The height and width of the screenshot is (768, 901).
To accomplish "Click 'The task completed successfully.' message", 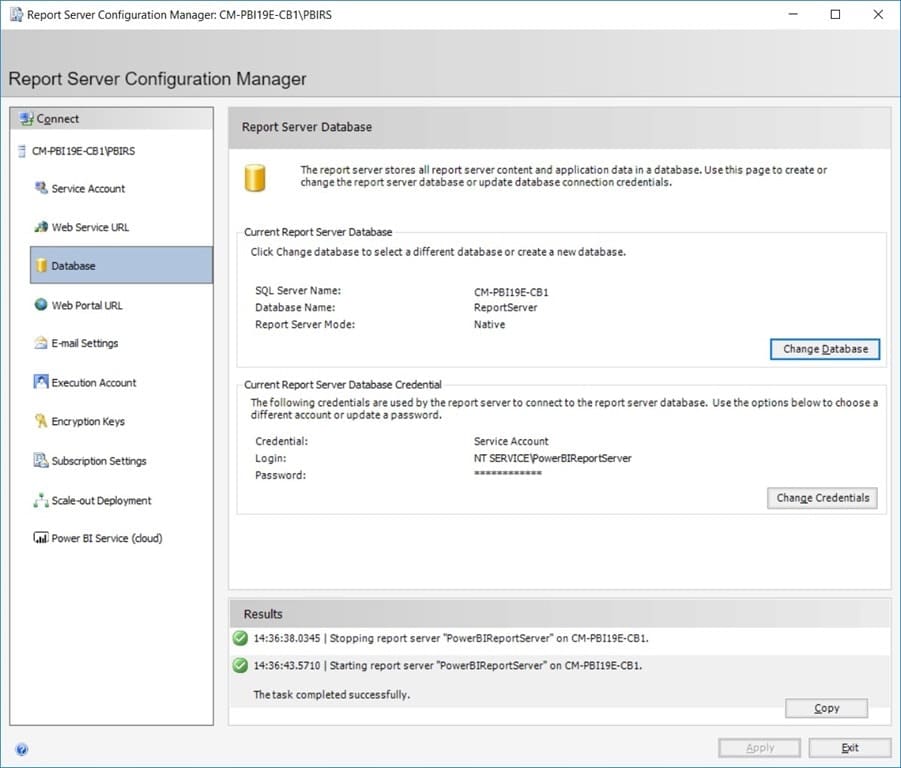I will tap(332, 694).
